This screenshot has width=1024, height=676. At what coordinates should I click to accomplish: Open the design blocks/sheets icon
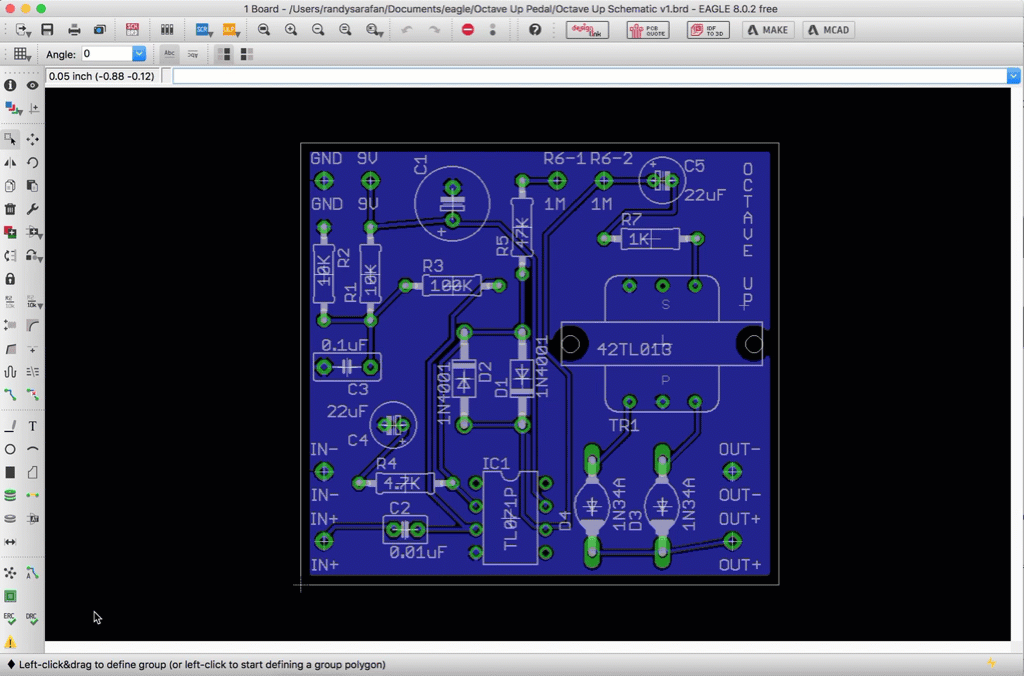(167, 30)
